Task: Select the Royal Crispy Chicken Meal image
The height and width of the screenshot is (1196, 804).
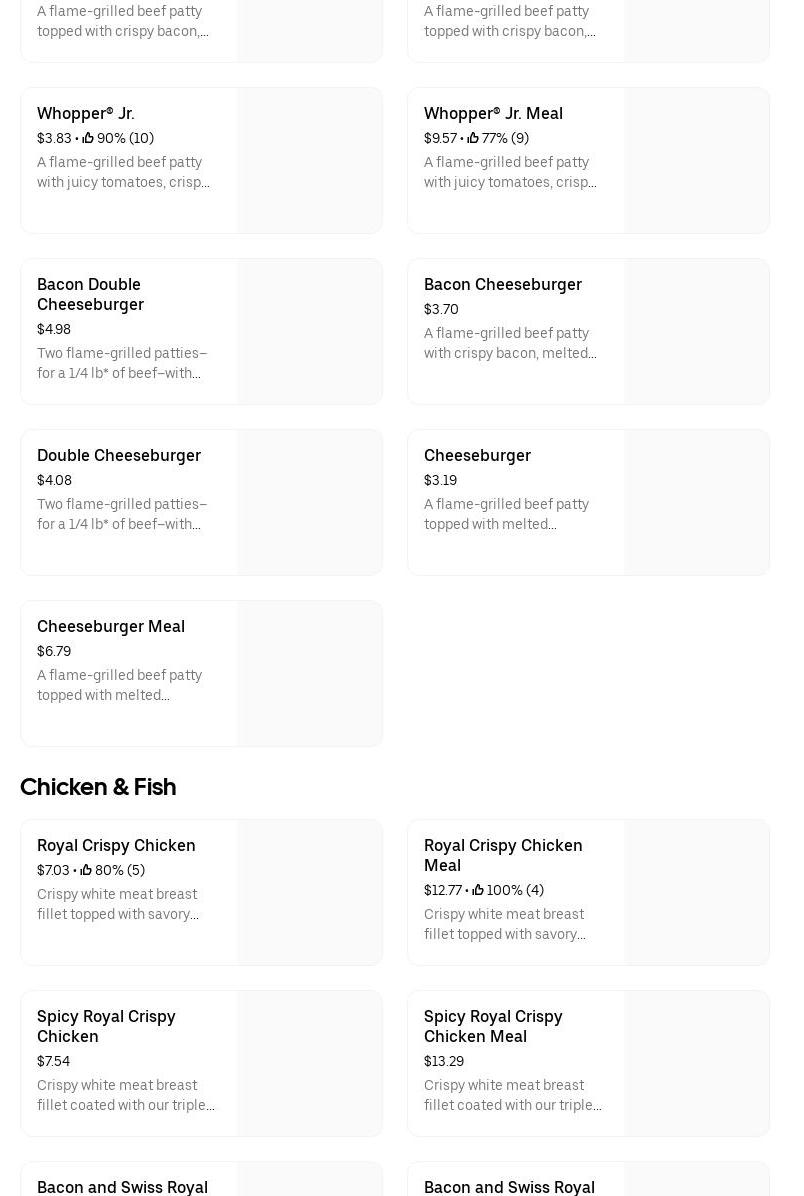Action: click(696, 893)
